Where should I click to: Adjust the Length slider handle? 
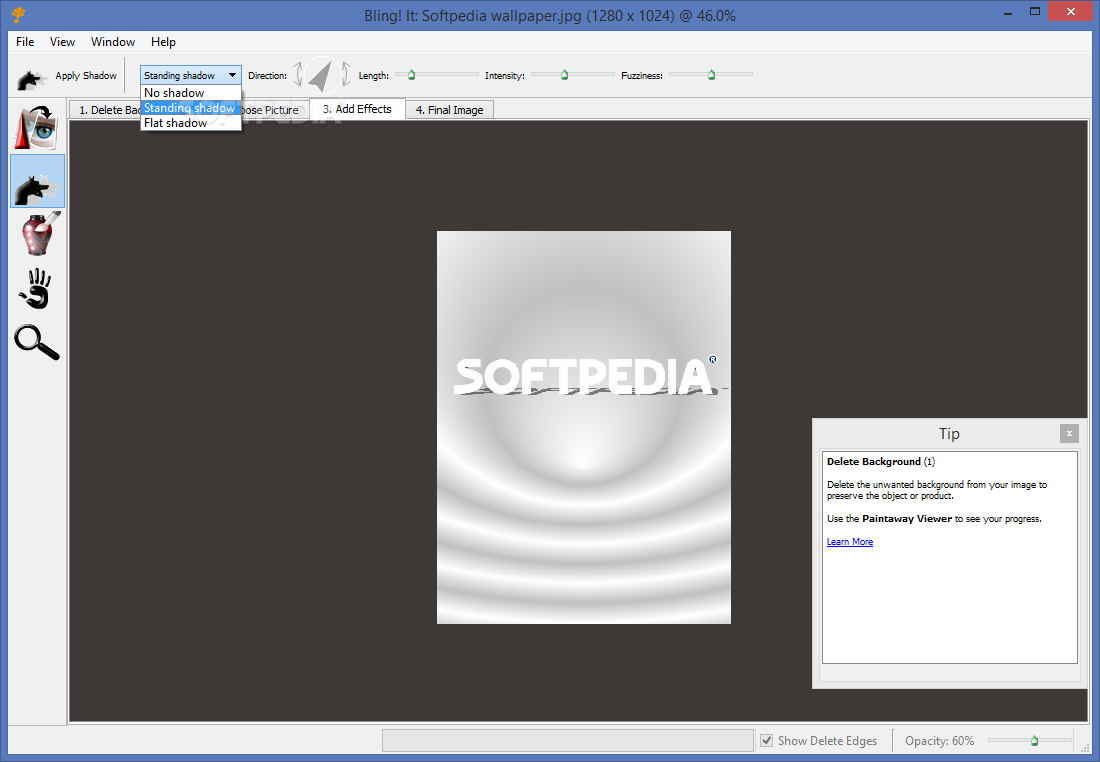[412, 74]
